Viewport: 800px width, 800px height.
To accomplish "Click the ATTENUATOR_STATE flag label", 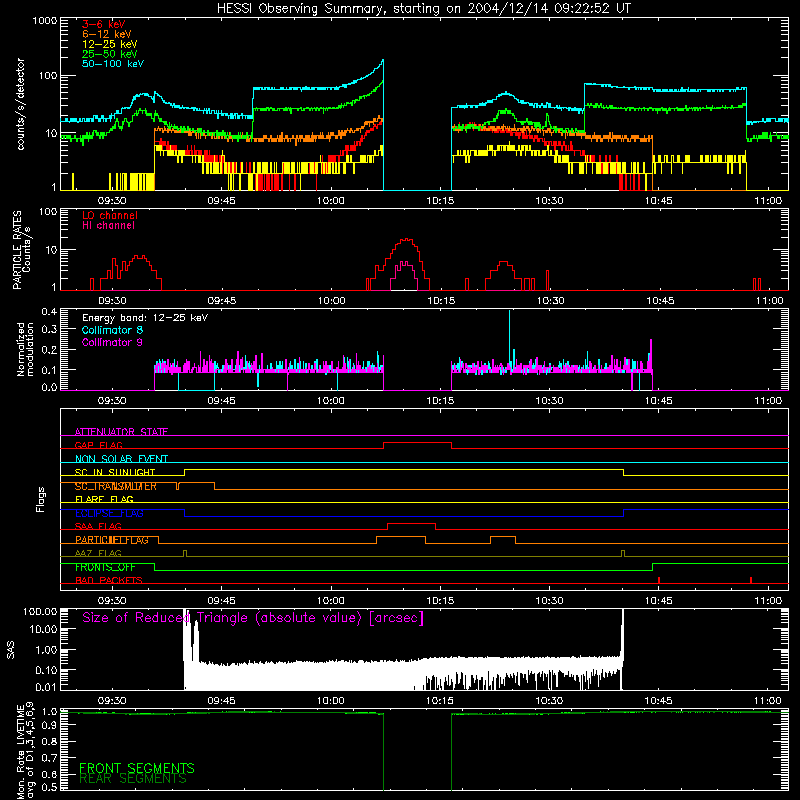I will pos(121,432).
